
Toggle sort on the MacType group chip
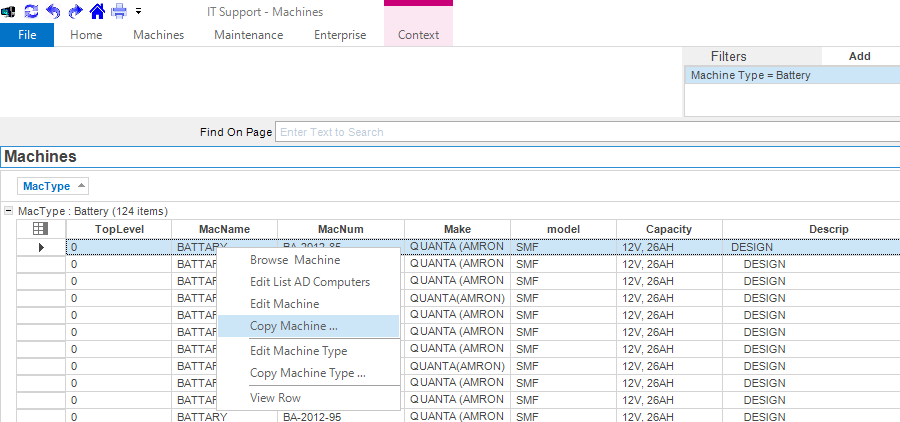click(x=54, y=185)
